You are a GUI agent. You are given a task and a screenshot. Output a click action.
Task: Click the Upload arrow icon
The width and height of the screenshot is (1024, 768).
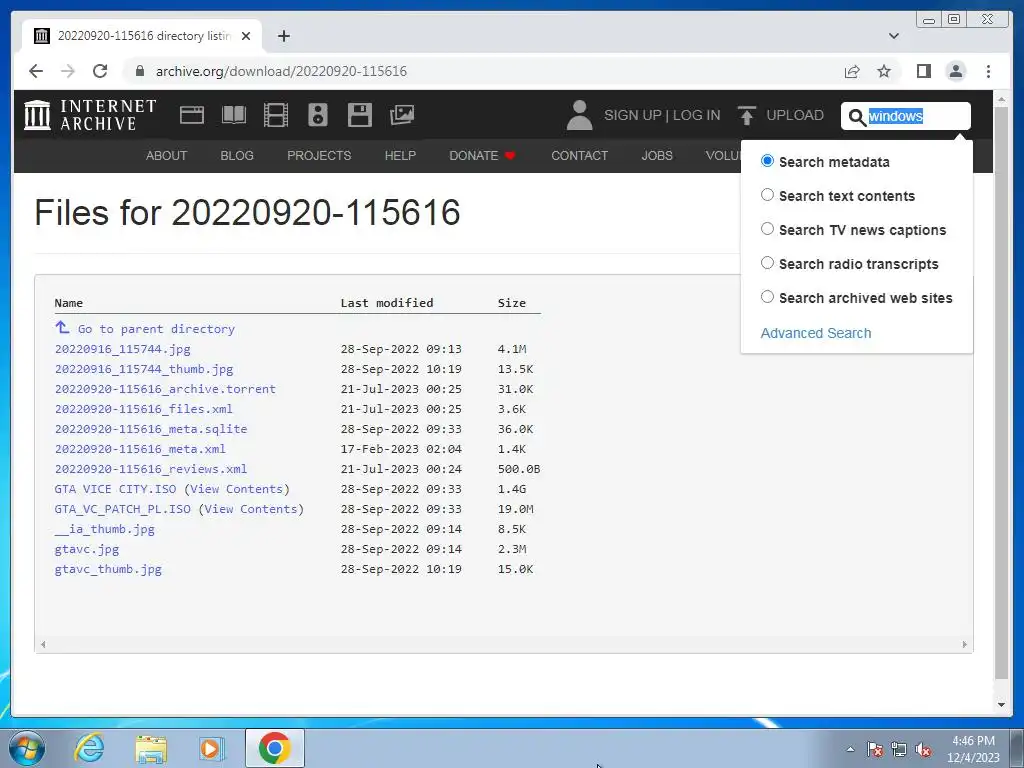(746, 115)
